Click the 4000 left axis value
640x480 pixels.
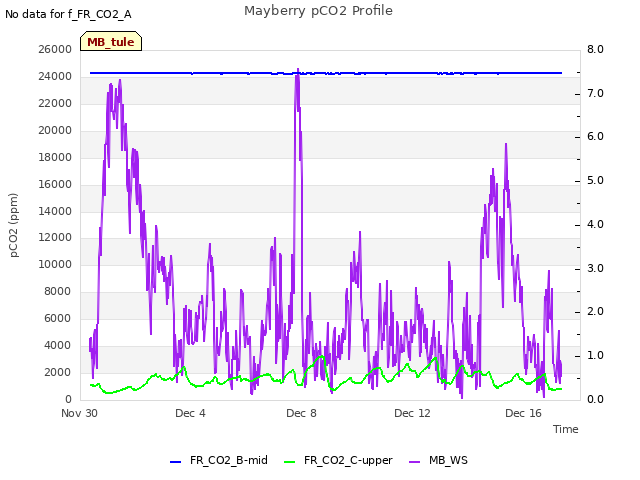point(58,345)
